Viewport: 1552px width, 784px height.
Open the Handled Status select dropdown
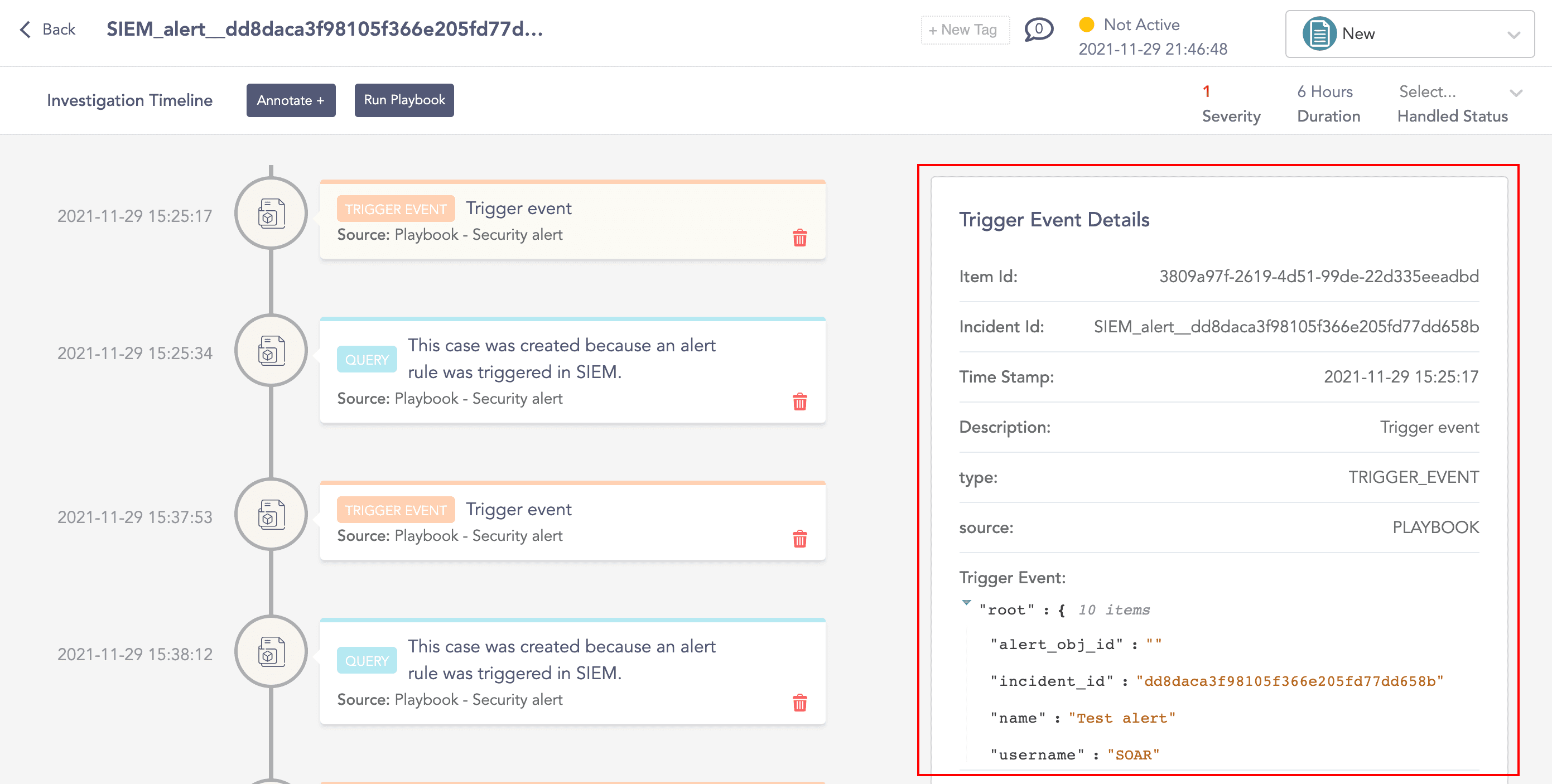point(1516,93)
